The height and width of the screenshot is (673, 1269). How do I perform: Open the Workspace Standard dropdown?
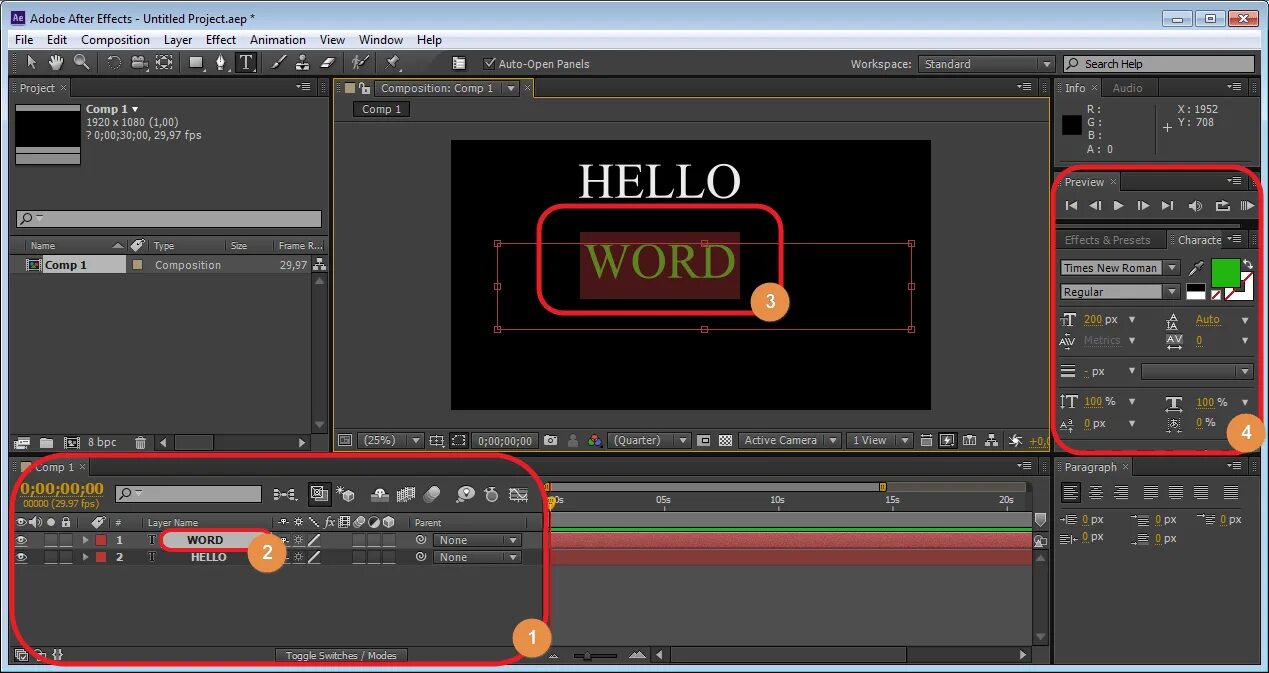tap(987, 64)
